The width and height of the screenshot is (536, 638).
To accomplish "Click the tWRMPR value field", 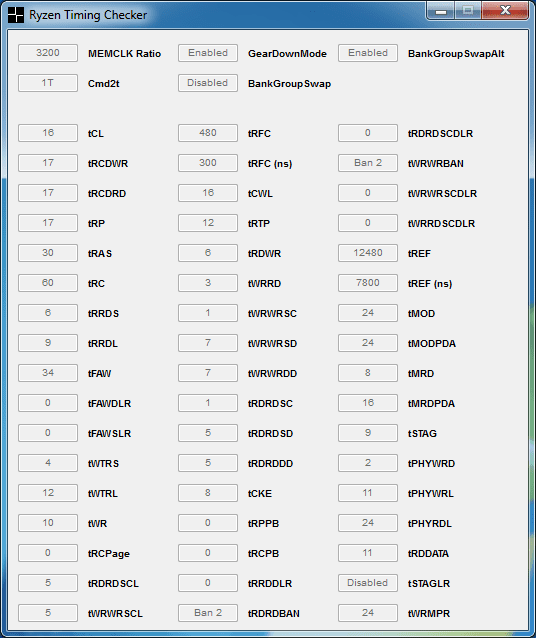I will tap(368, 613).
